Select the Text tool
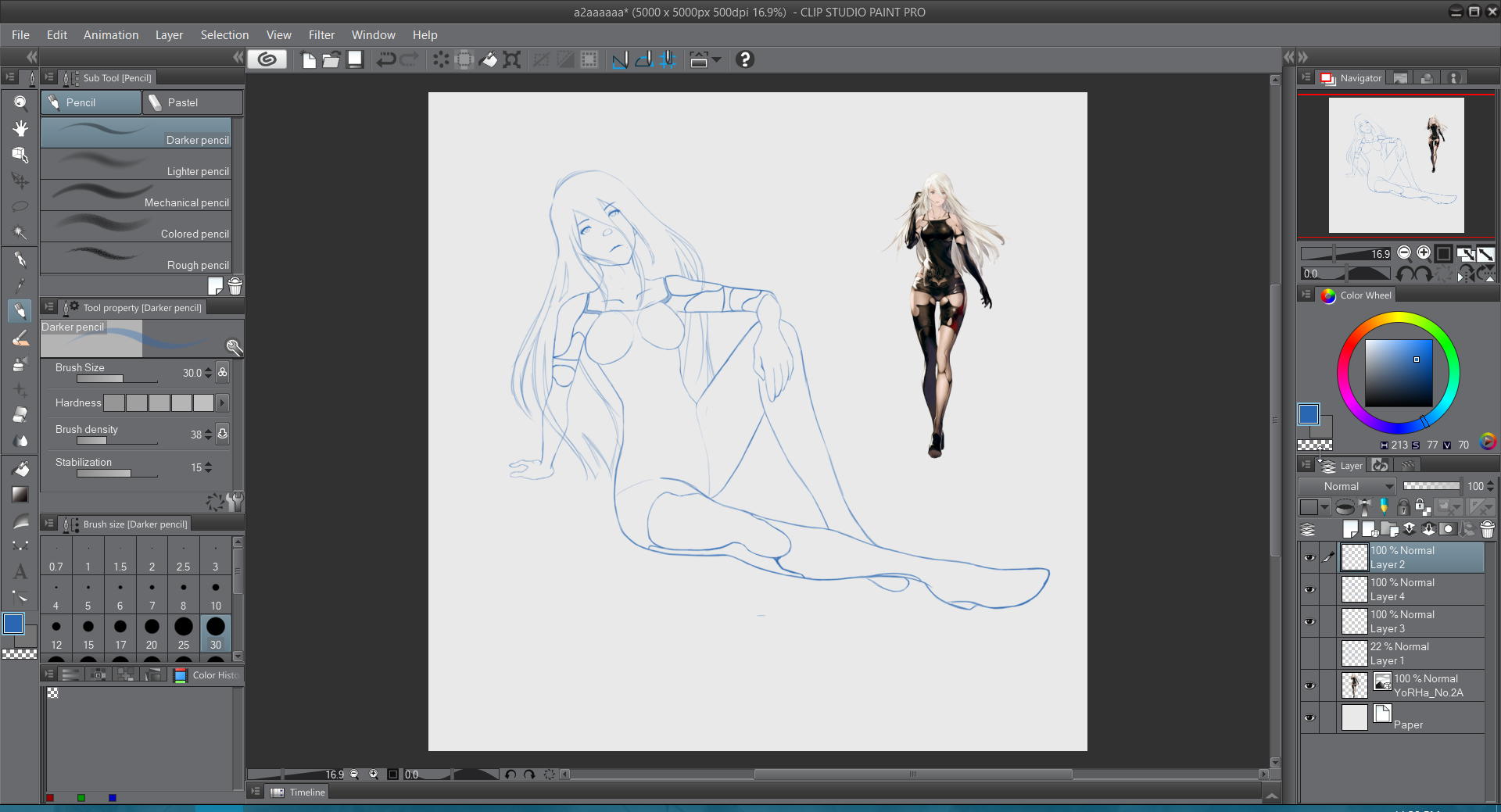 point(20,571)
